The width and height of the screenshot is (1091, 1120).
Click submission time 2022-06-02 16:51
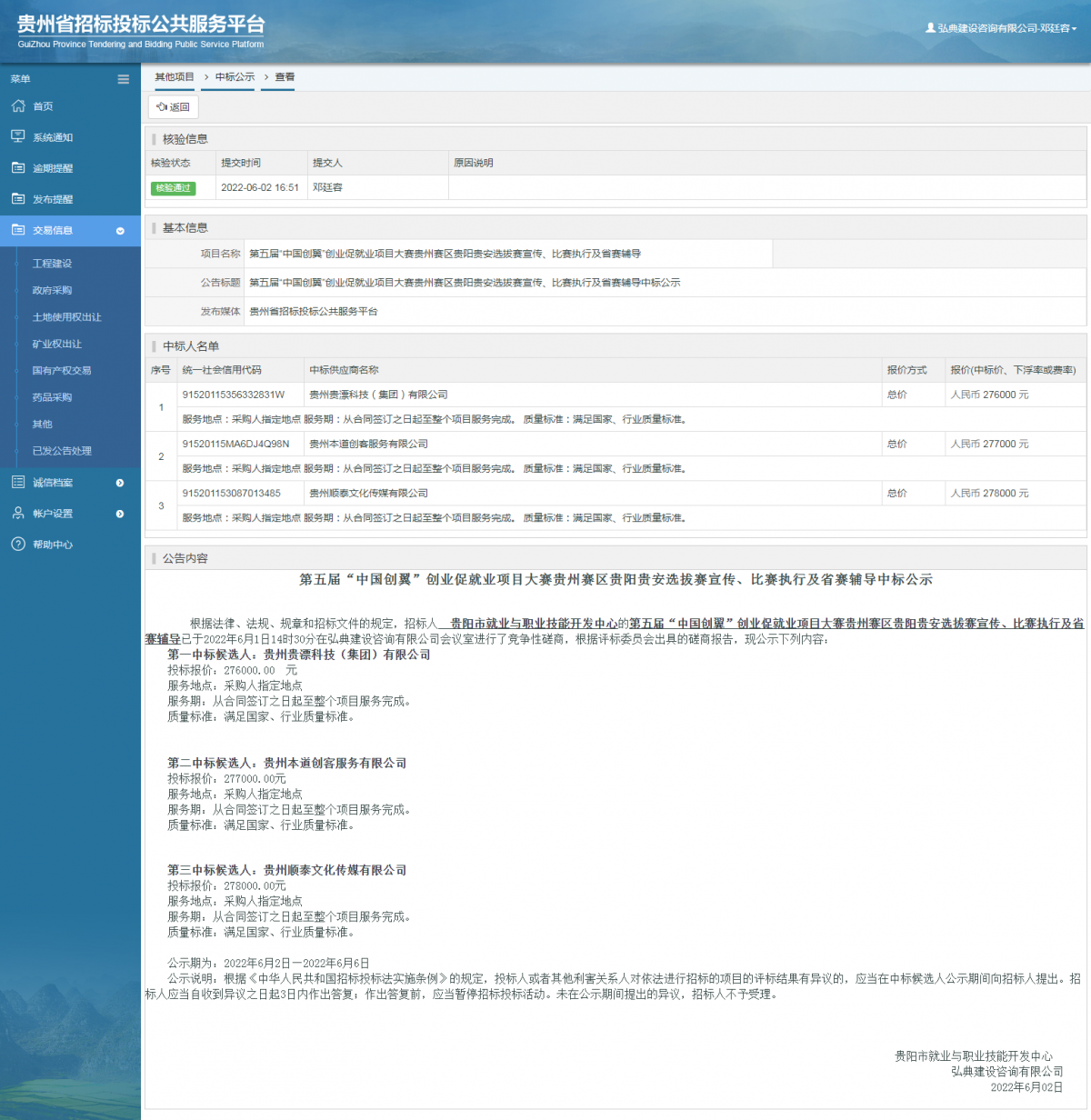point(260,187)
